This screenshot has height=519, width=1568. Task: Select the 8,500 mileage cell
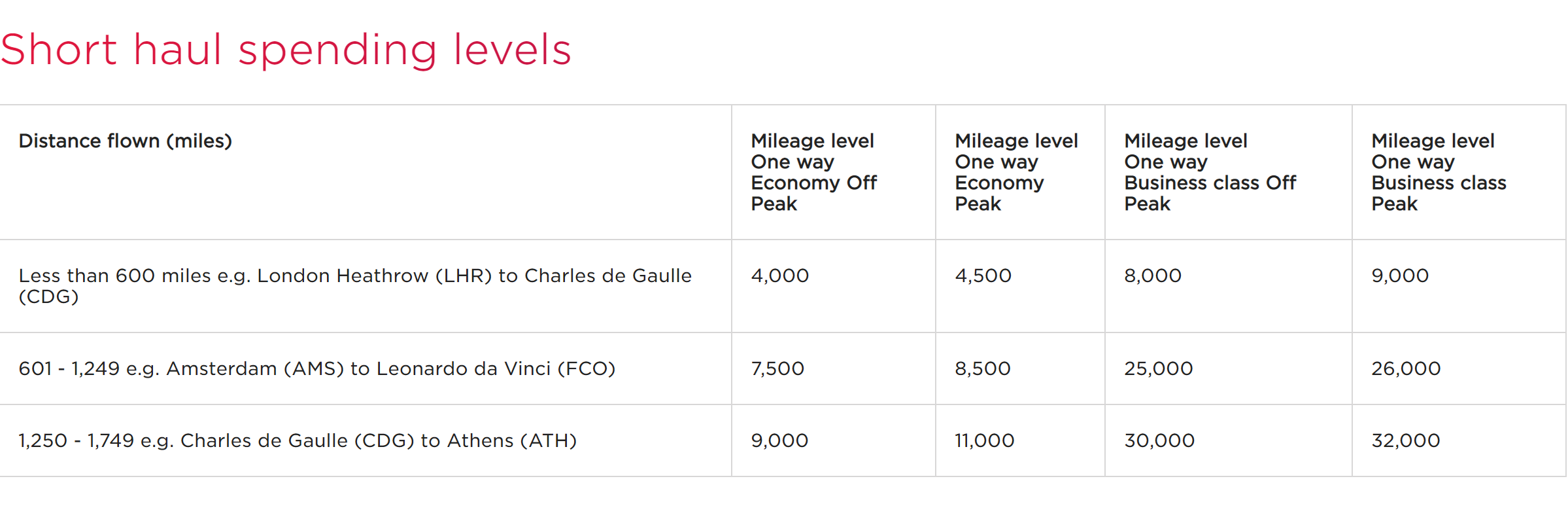tap(983, 368)
